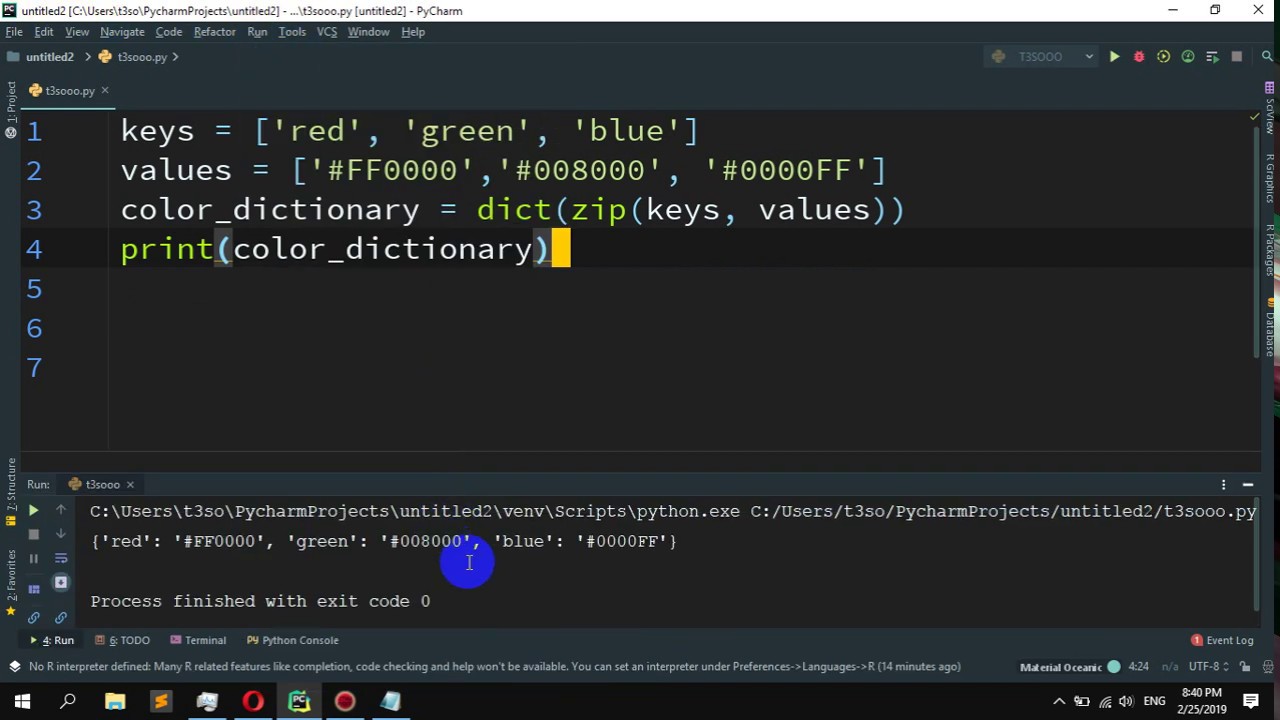Stop the process in the Run panel
The width and height of the screenshot is (1280, 720).
33,535
